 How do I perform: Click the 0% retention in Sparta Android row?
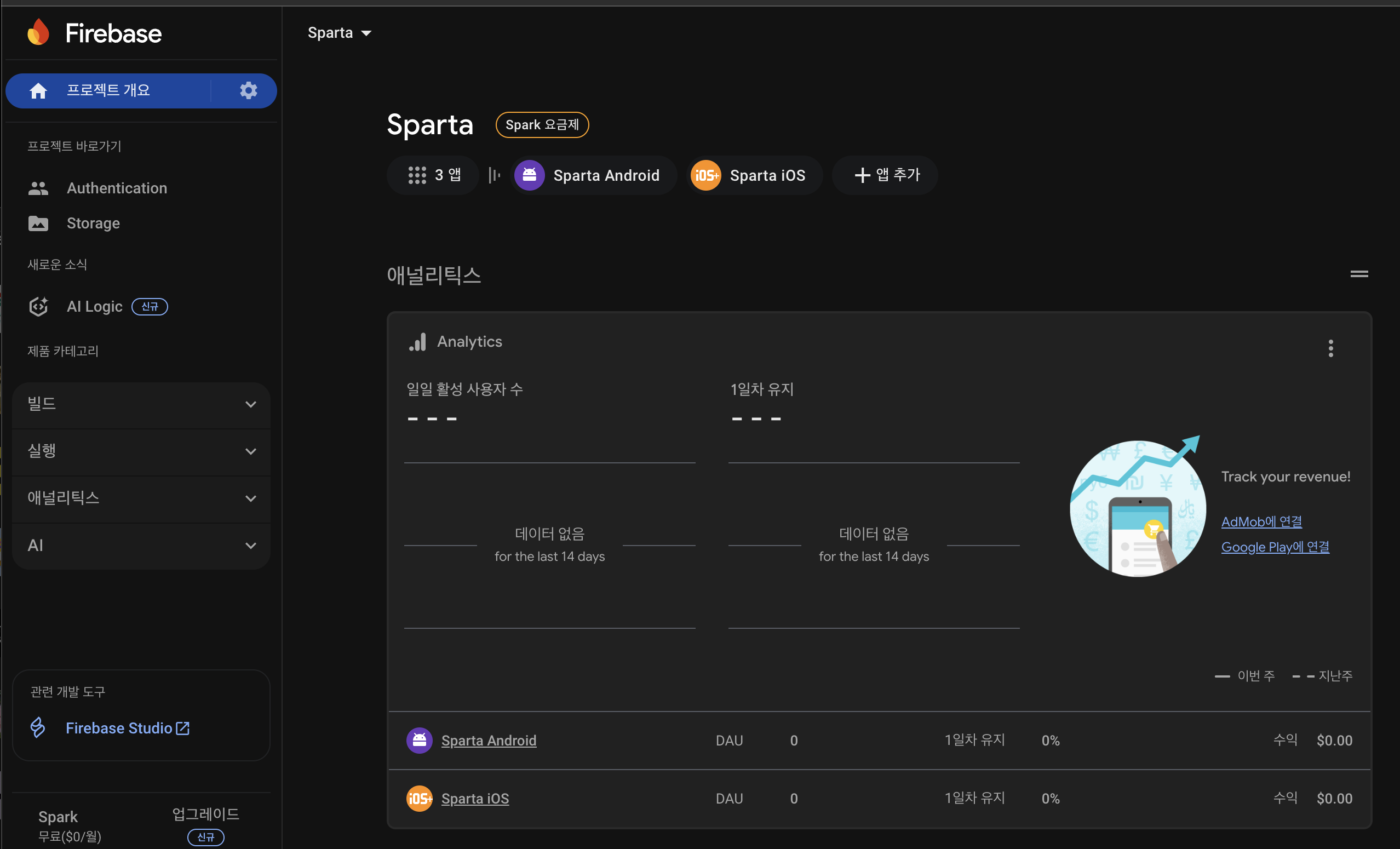(x=1051, y=740)
